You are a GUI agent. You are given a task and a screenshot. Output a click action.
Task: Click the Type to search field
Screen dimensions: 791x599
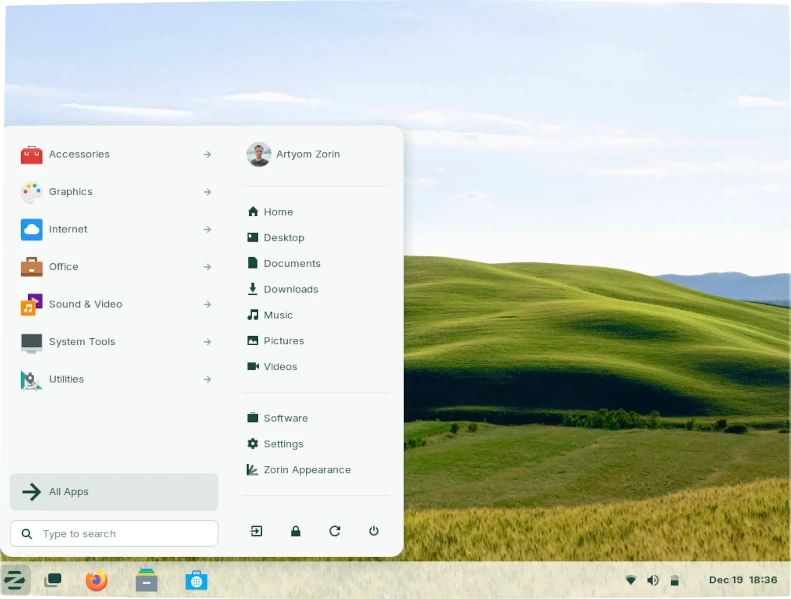pos(125,534)
